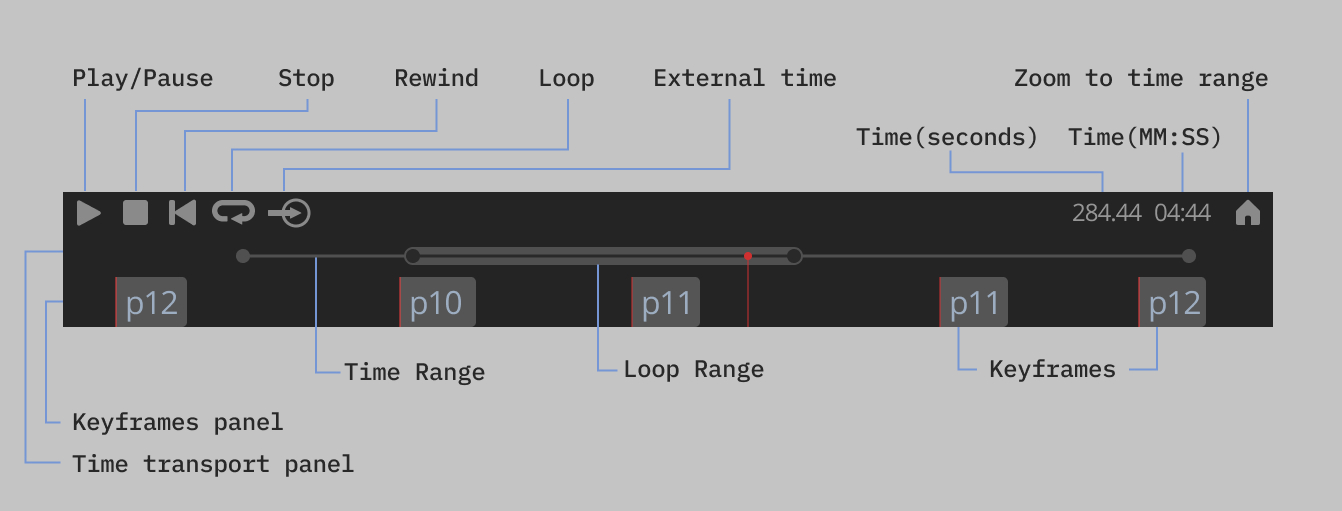Click the 04:44 MM:SS time display
The height and width of the screenshot is (511, 1342).
point(1182,213)
